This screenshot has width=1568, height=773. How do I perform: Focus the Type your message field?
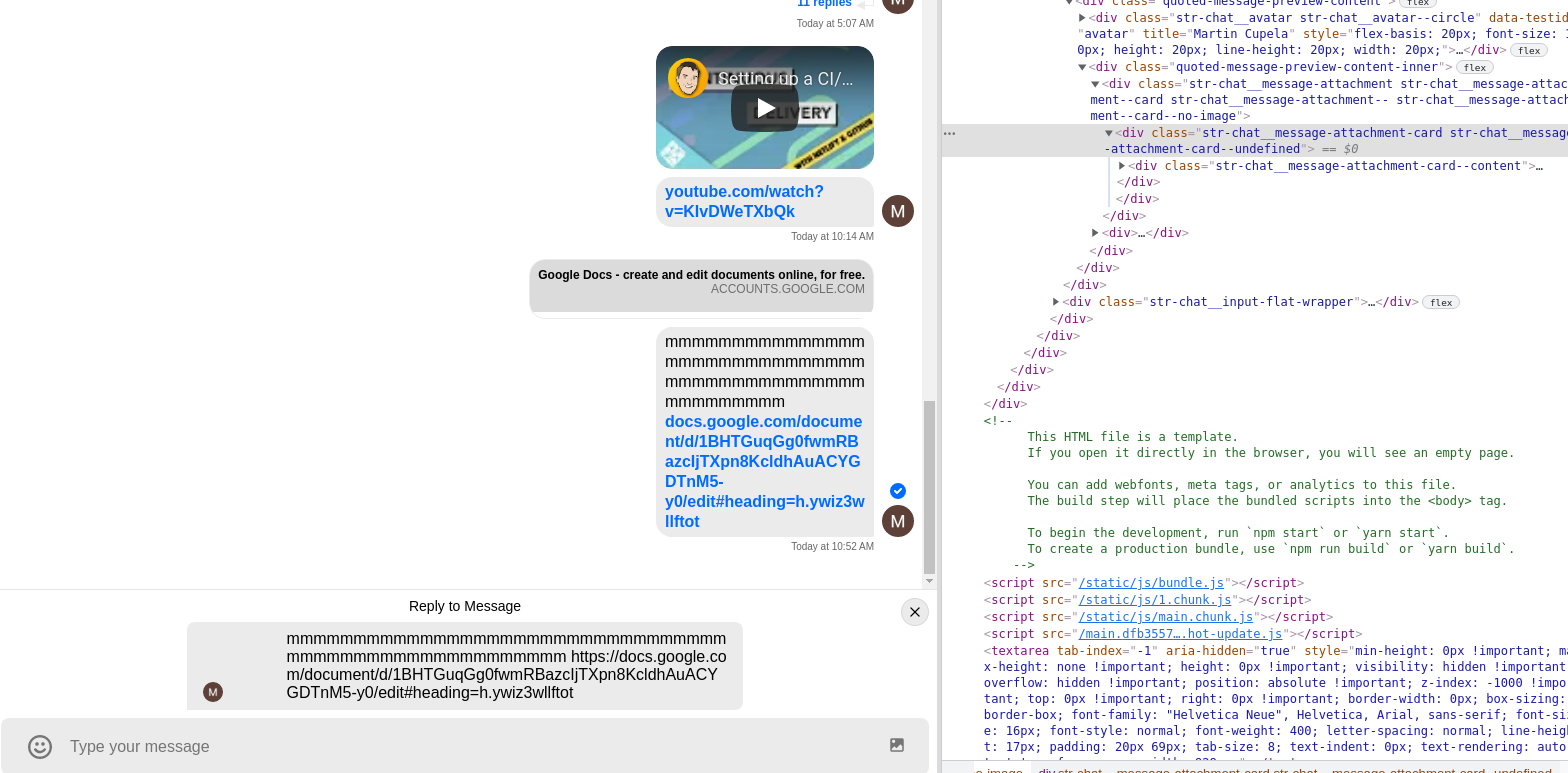(464, 746)
